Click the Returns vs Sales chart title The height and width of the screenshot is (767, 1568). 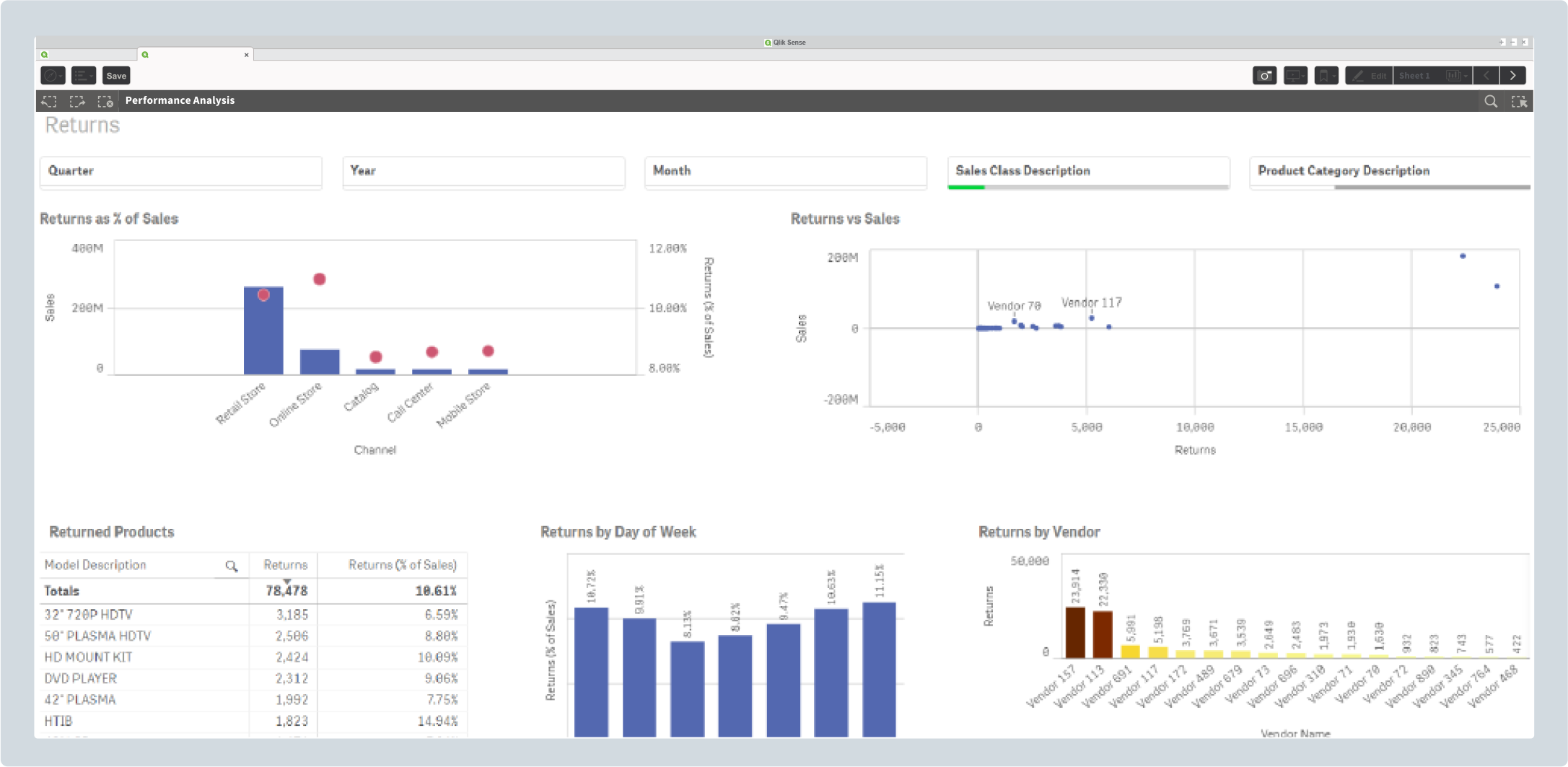pos(845,219)
